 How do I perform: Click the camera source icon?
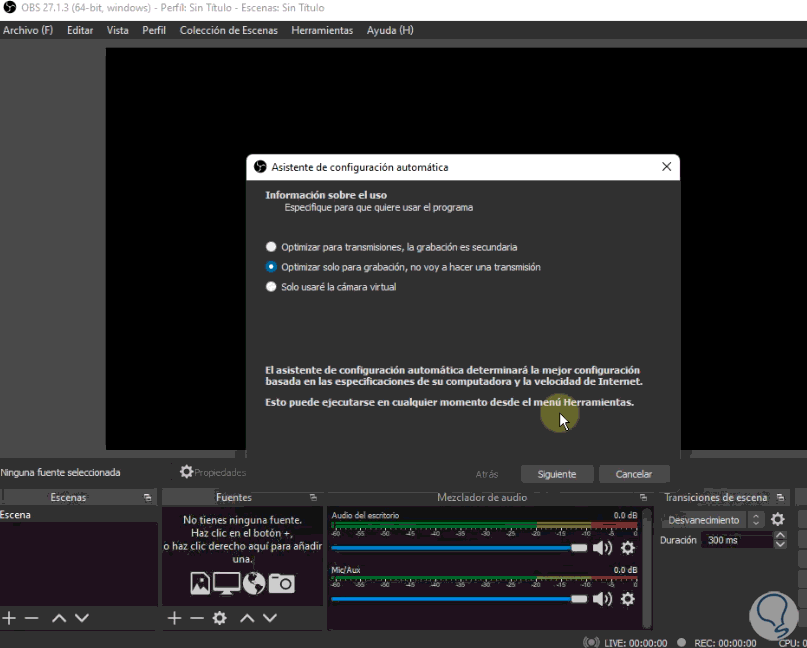tap(282, 583)
